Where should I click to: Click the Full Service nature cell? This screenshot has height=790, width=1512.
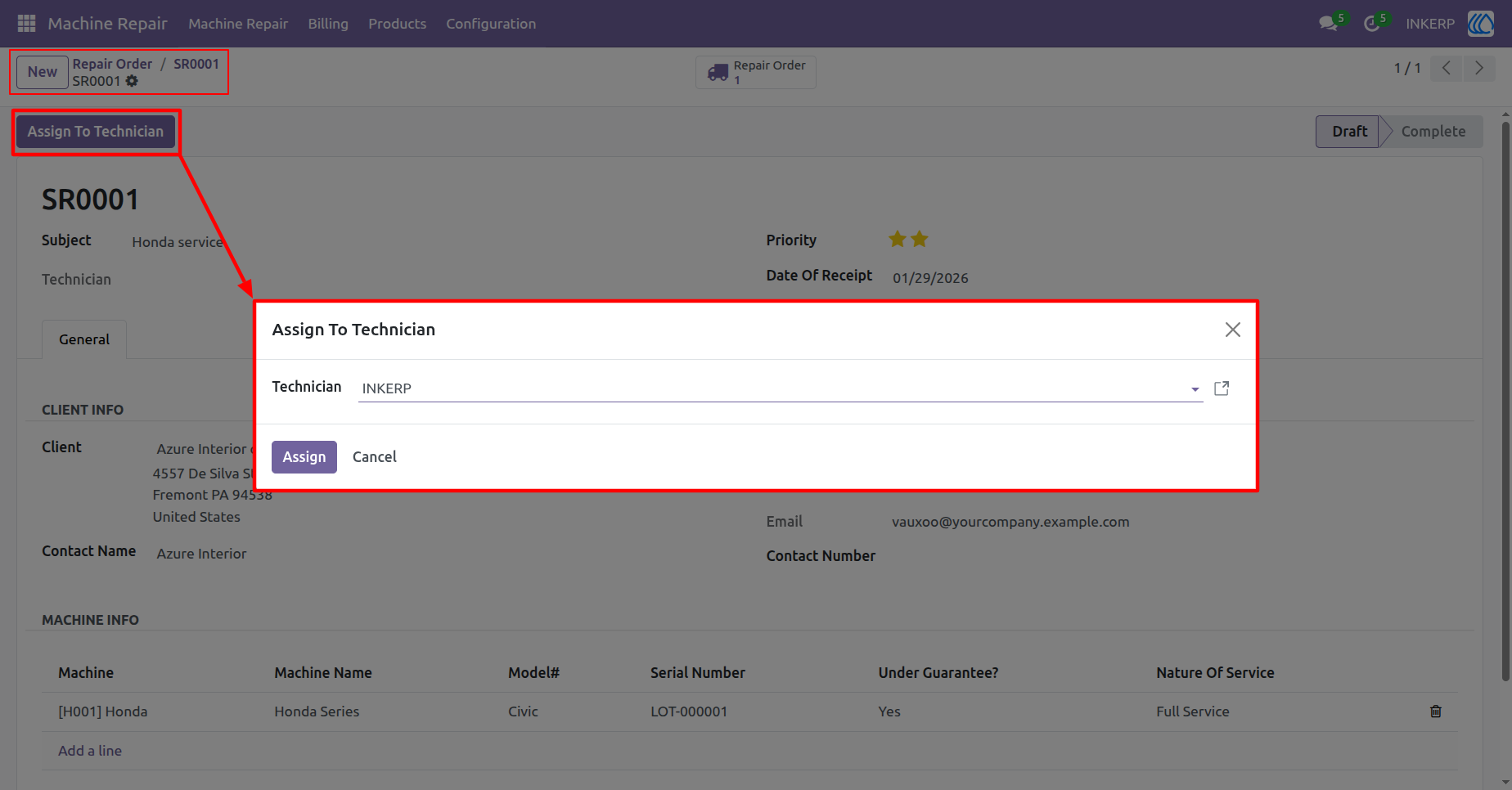click(x=1193, y=711)
